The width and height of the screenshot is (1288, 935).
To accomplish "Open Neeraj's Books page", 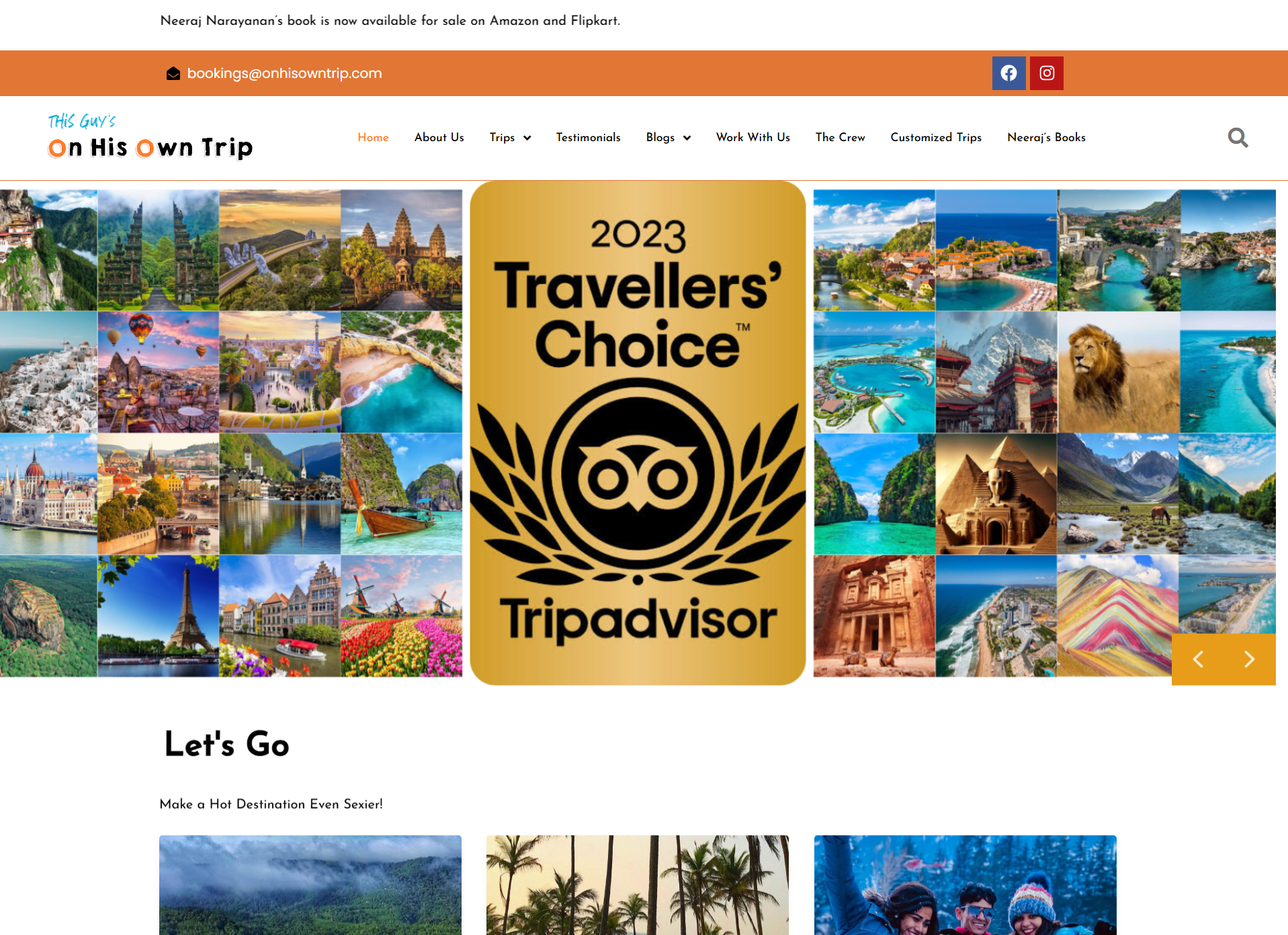I will click(1046, 137).
